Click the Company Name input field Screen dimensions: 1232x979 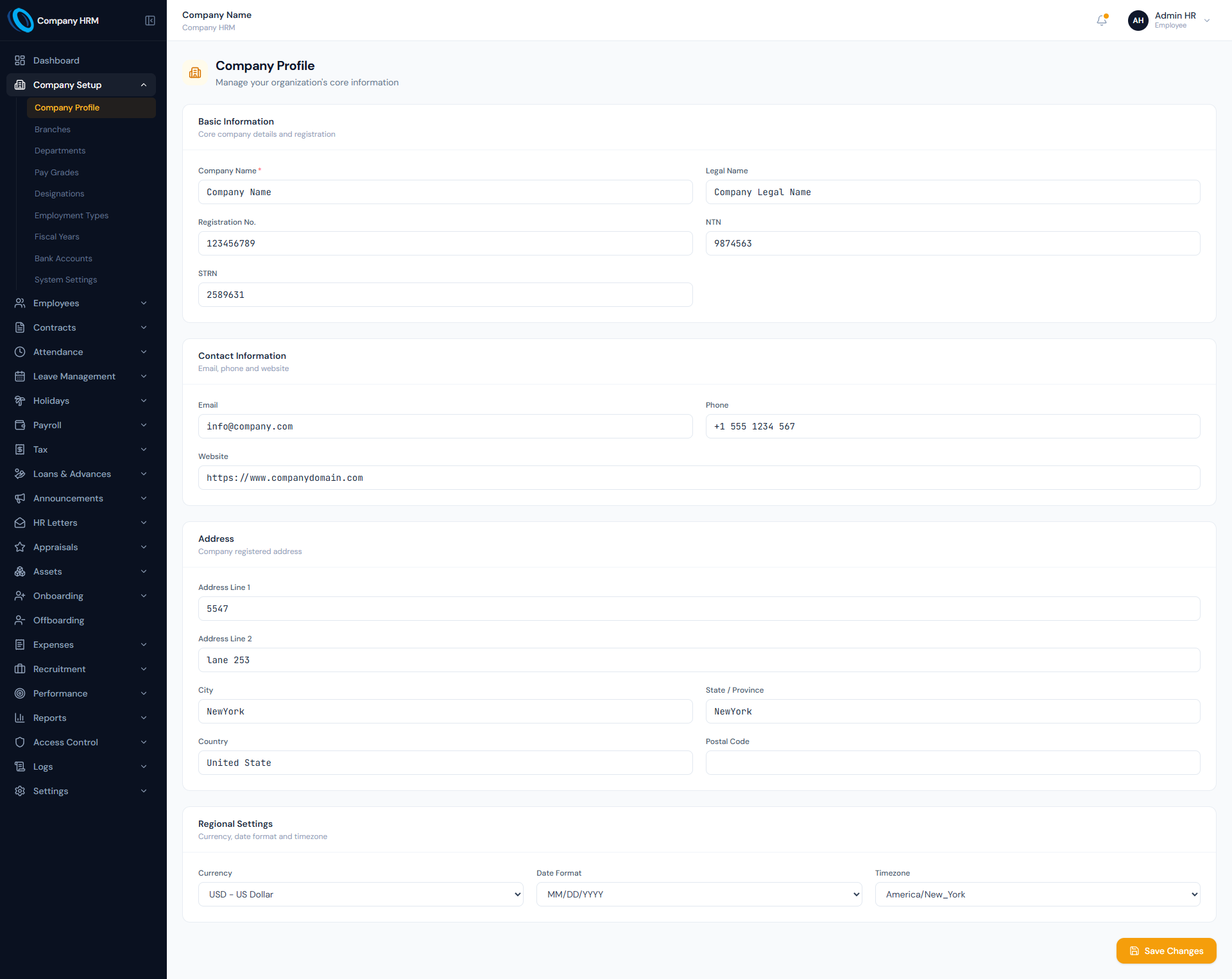coord(445,192)
